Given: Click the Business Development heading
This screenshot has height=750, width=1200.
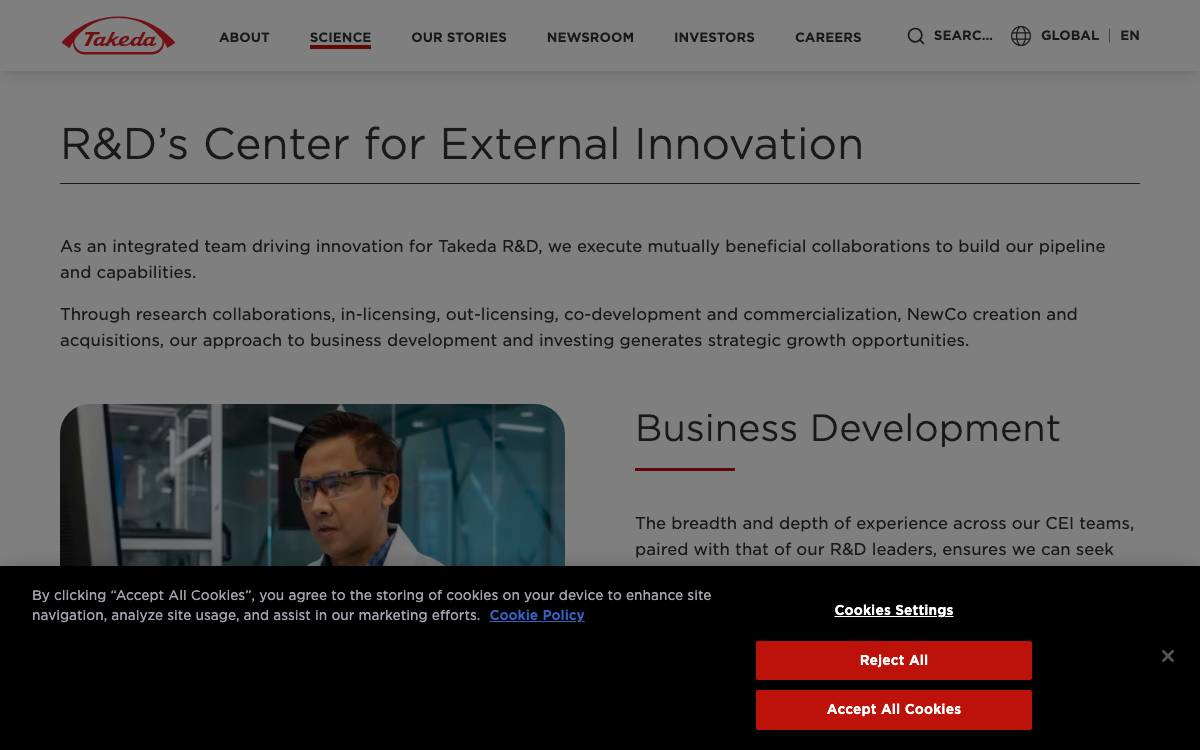Looking at the screenshot, I should 847,428.
